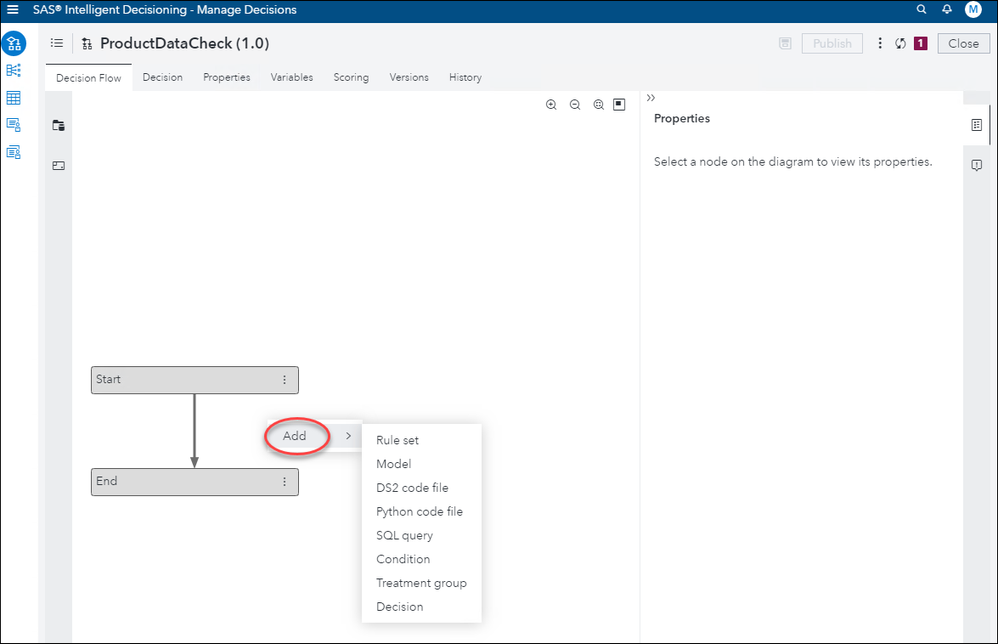Choose Treatment group menu item
The width and height of the screenshot is (998, 644).
[x=421, y=583]
